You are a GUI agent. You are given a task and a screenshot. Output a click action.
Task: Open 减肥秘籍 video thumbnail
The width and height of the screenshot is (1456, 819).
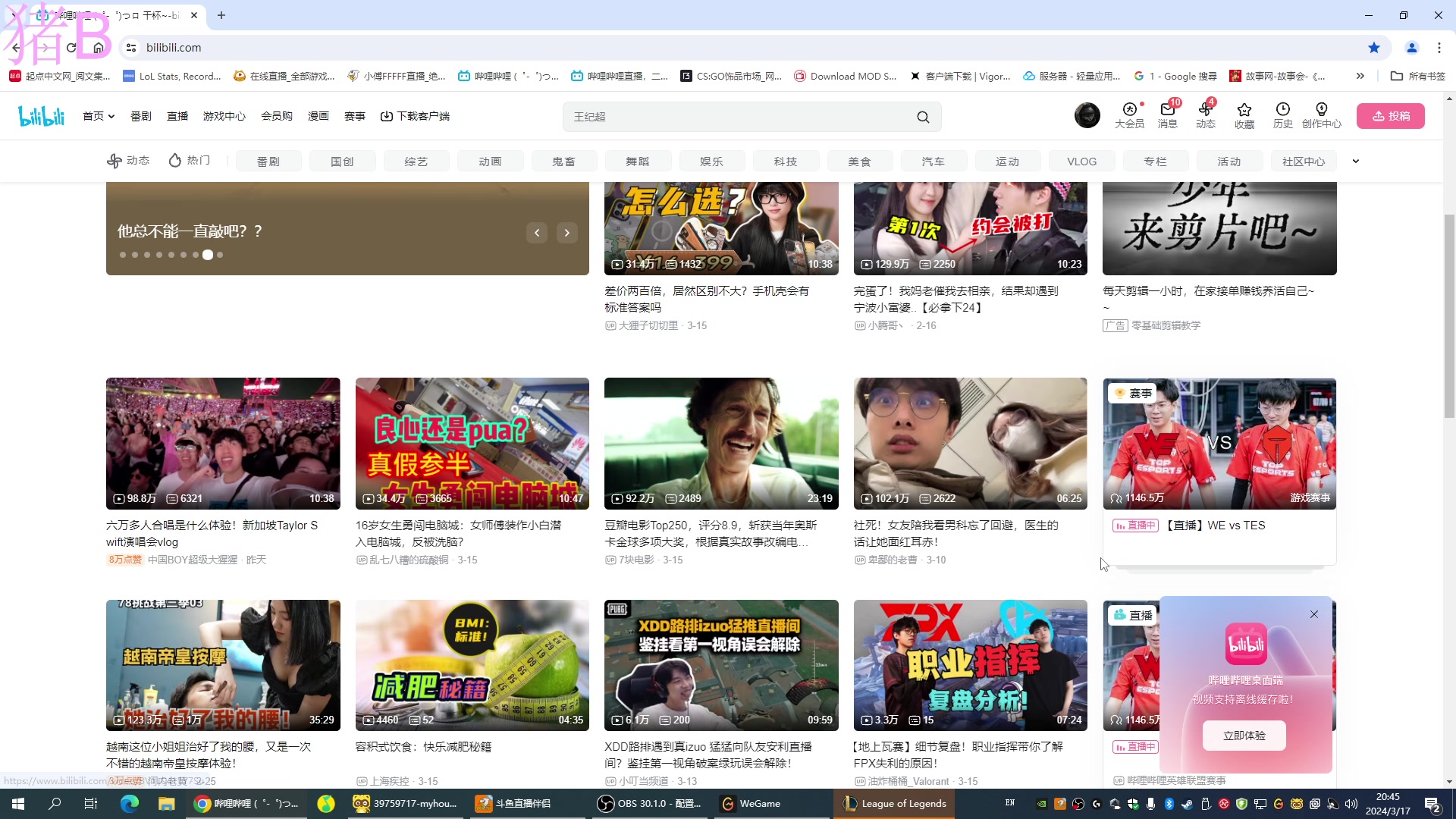[x=472, y=665]
